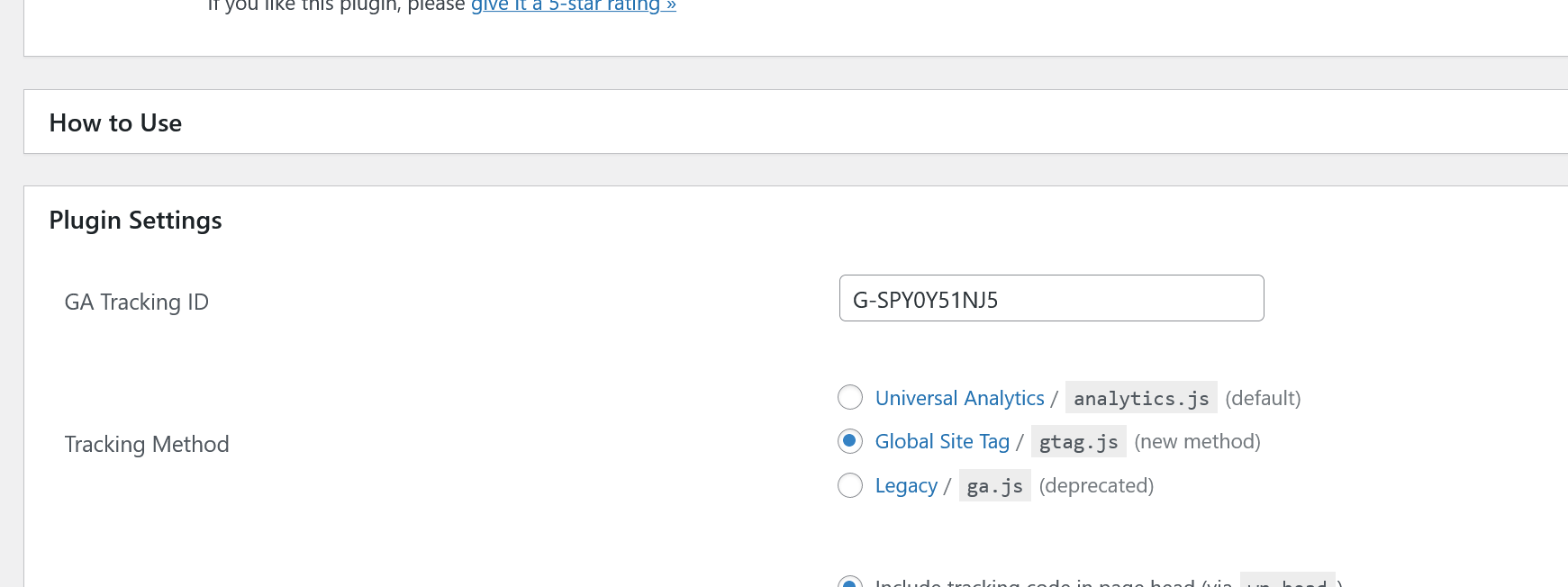
Task: Click the "(new method)" text beside gtag.js
Action: click(x=1197, y=441)
